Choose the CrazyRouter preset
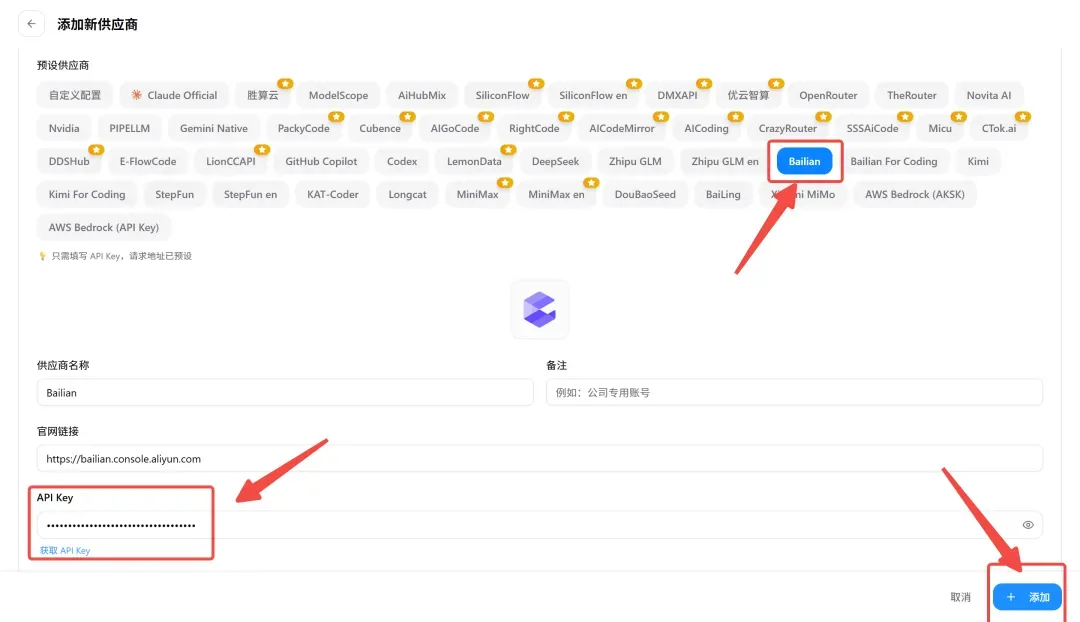 coord(787,128)
